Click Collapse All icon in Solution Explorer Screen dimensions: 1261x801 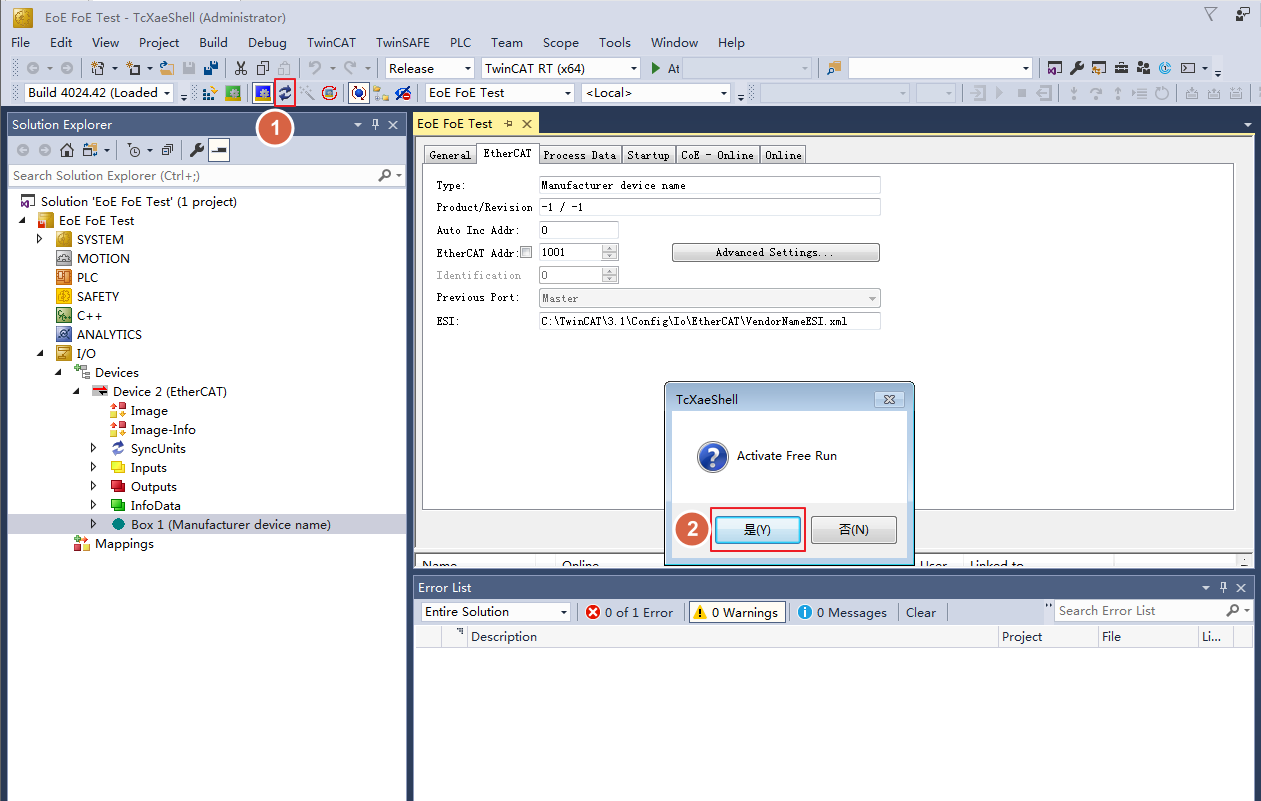click(x=167, y=150)
